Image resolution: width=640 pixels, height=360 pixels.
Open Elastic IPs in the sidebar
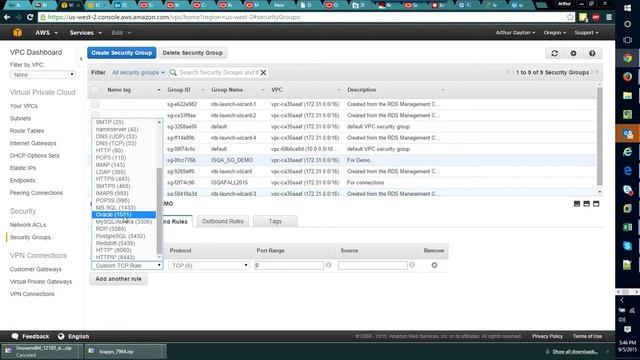(23, 168)
